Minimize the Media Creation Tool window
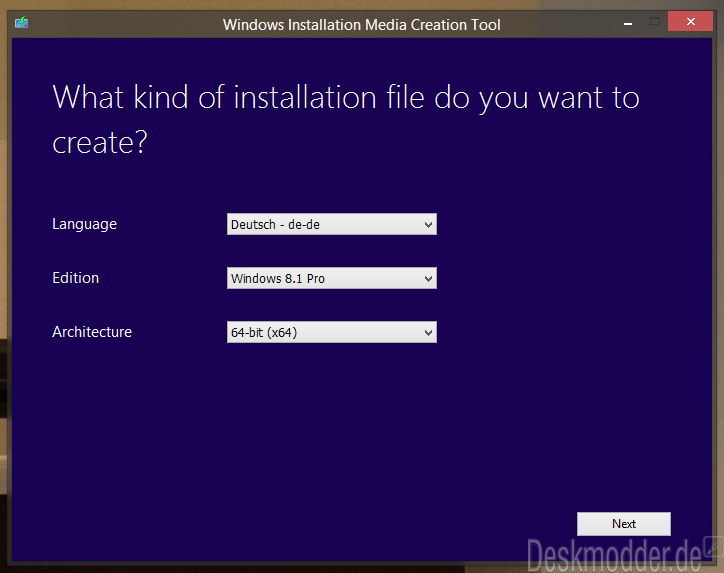The height and width of the screenshot is (573, 724). (628, 23)
